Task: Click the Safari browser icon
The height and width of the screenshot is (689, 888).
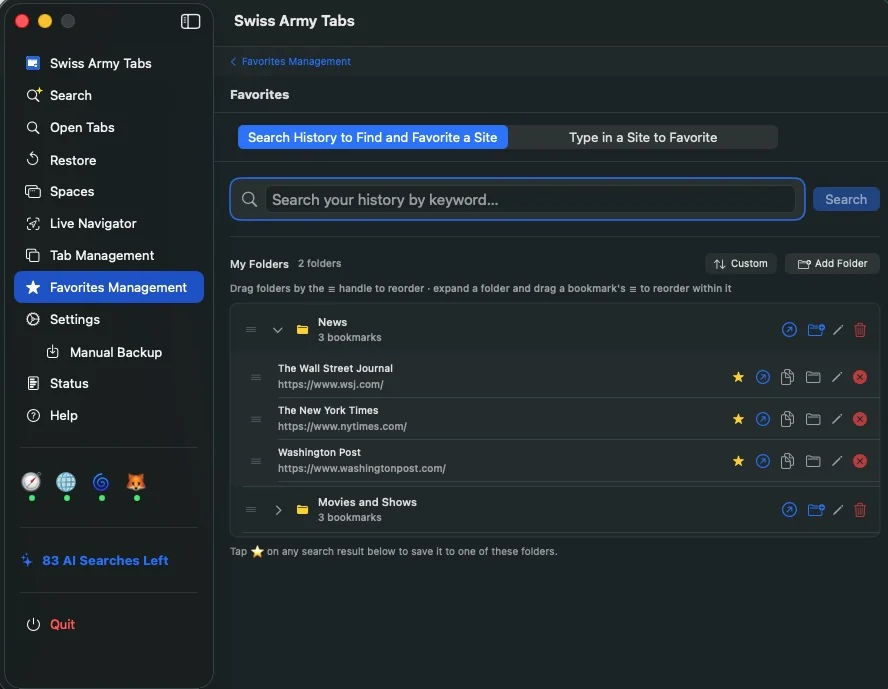Action: point(31,482)
